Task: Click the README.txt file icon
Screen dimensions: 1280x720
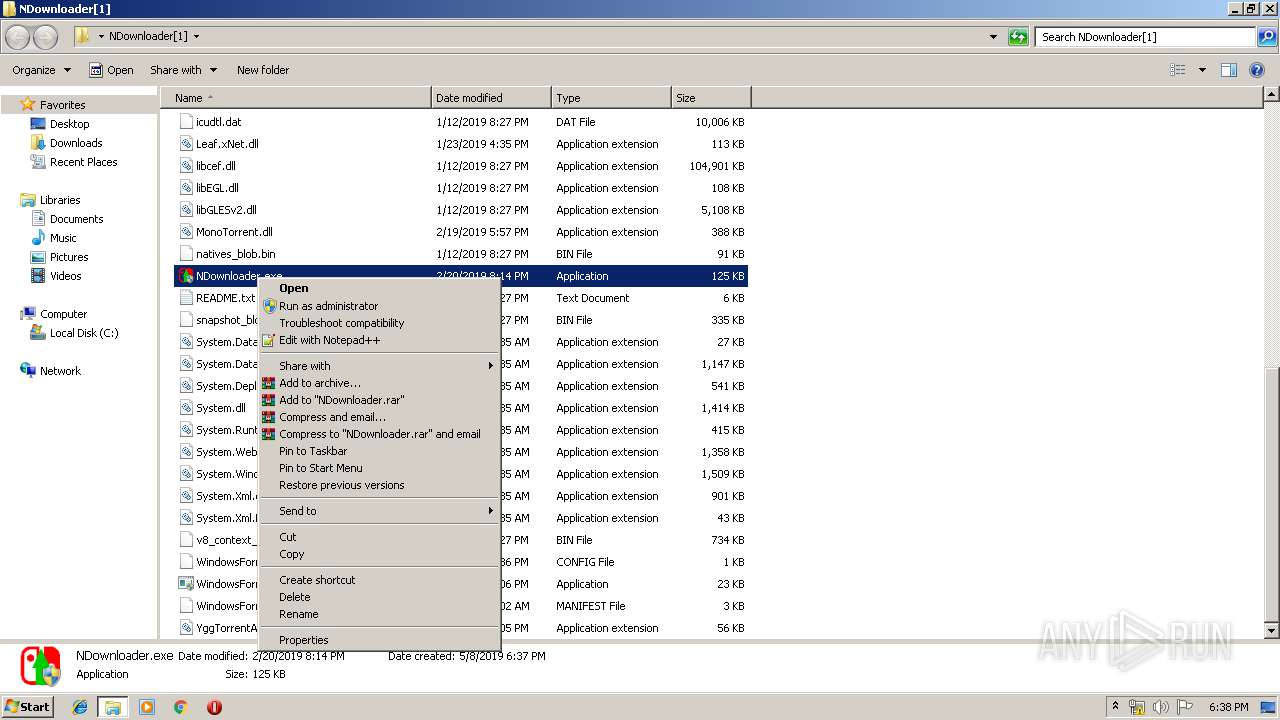Action: point(186,297)
